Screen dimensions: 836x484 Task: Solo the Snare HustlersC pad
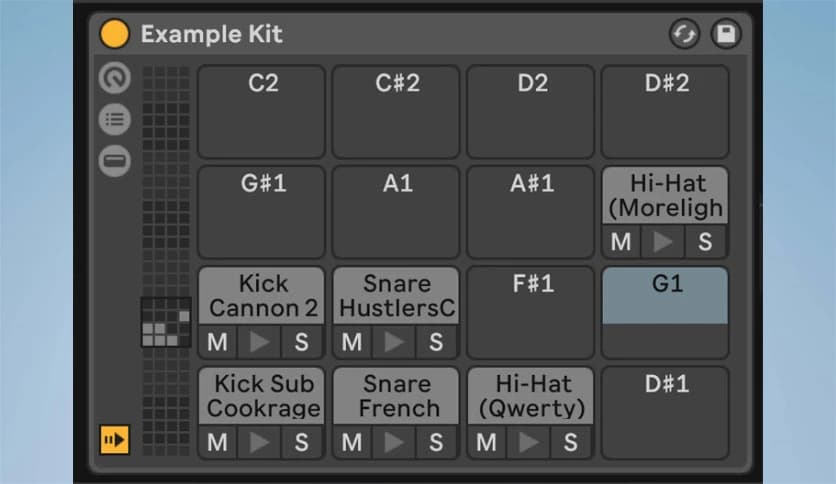436,342
